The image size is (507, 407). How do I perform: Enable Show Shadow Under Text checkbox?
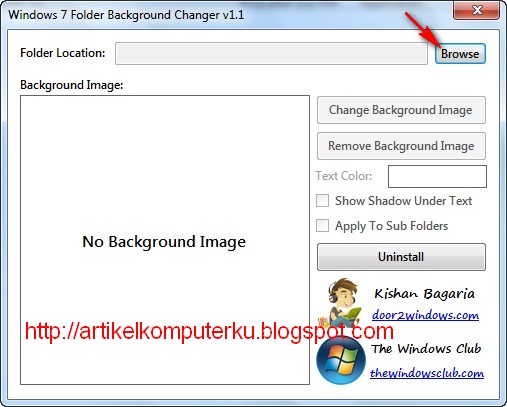322,201
